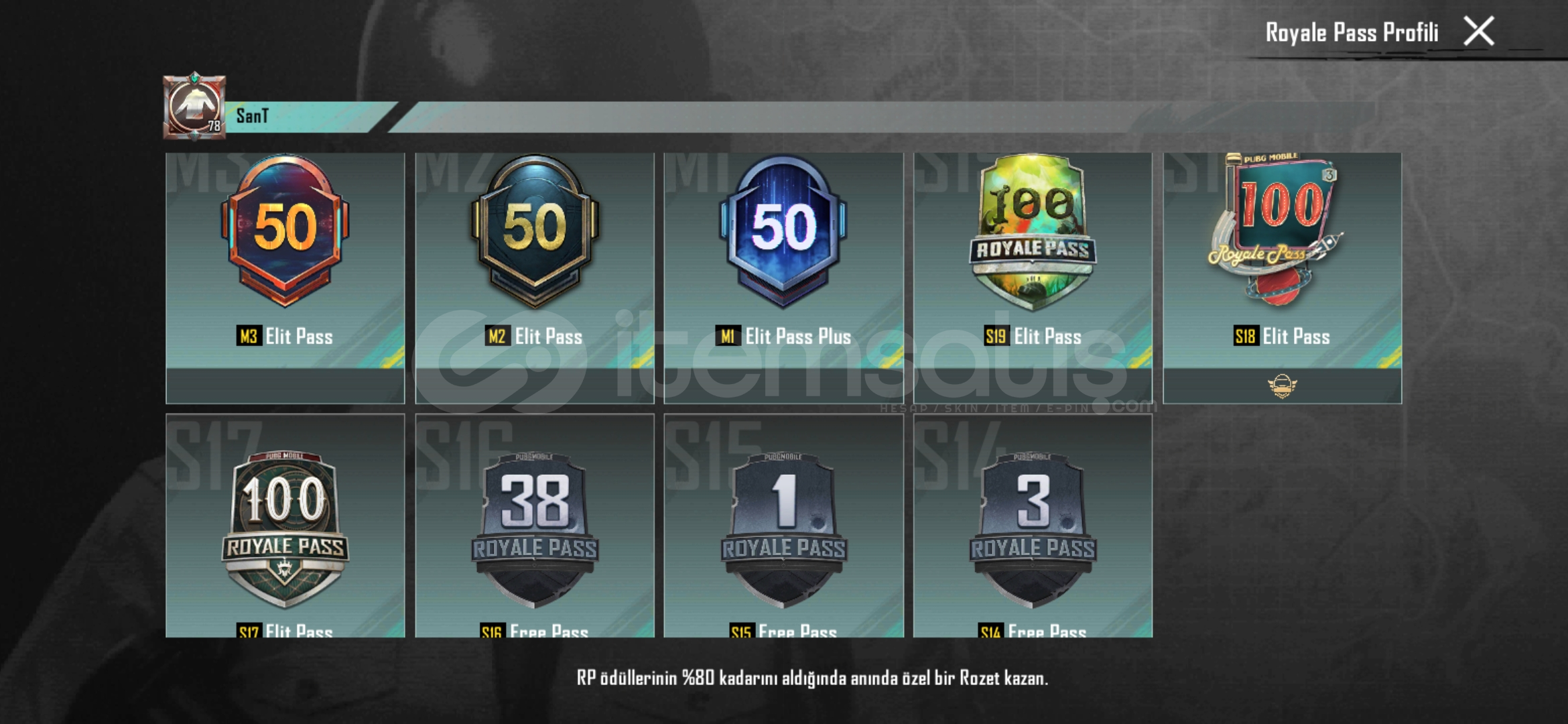Click the S19 Elit Pass label
The image size is (1568, 724).
(1033, 336)
